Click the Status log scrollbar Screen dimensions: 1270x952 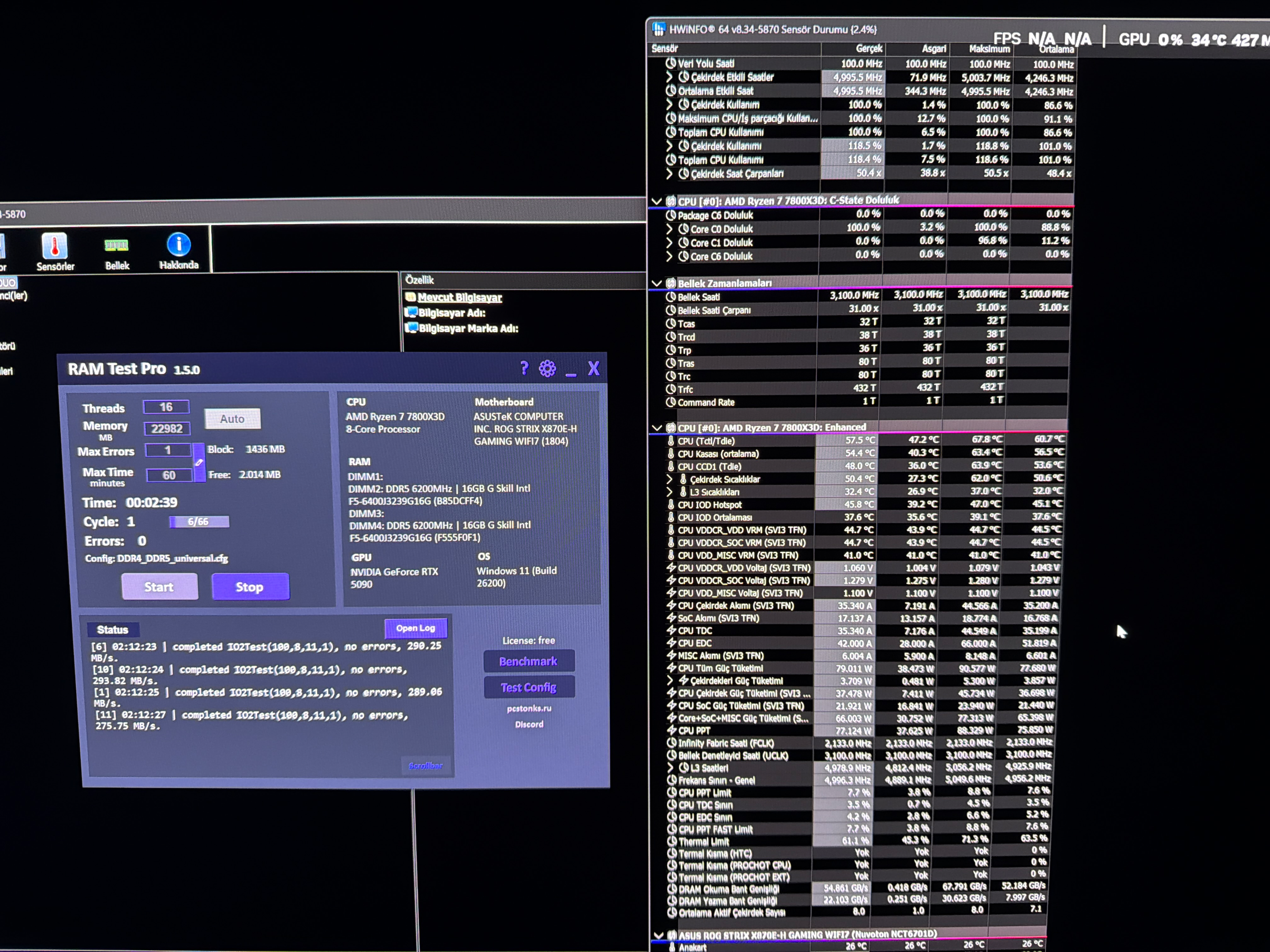[426, 766]
